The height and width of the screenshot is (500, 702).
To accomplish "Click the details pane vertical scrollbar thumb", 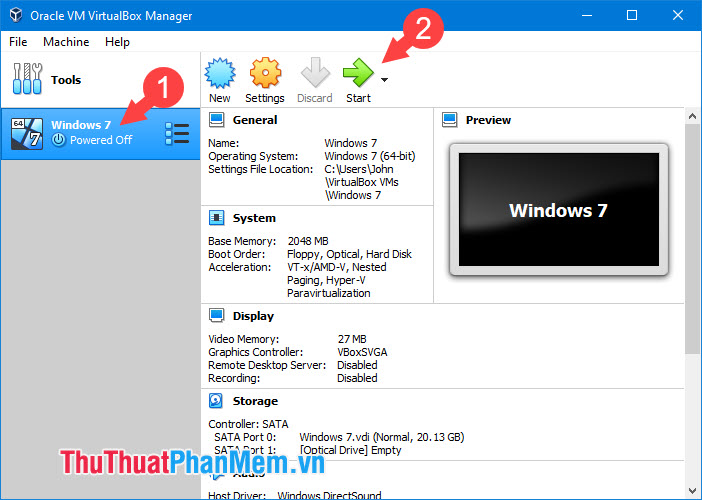I will point(693,239).
